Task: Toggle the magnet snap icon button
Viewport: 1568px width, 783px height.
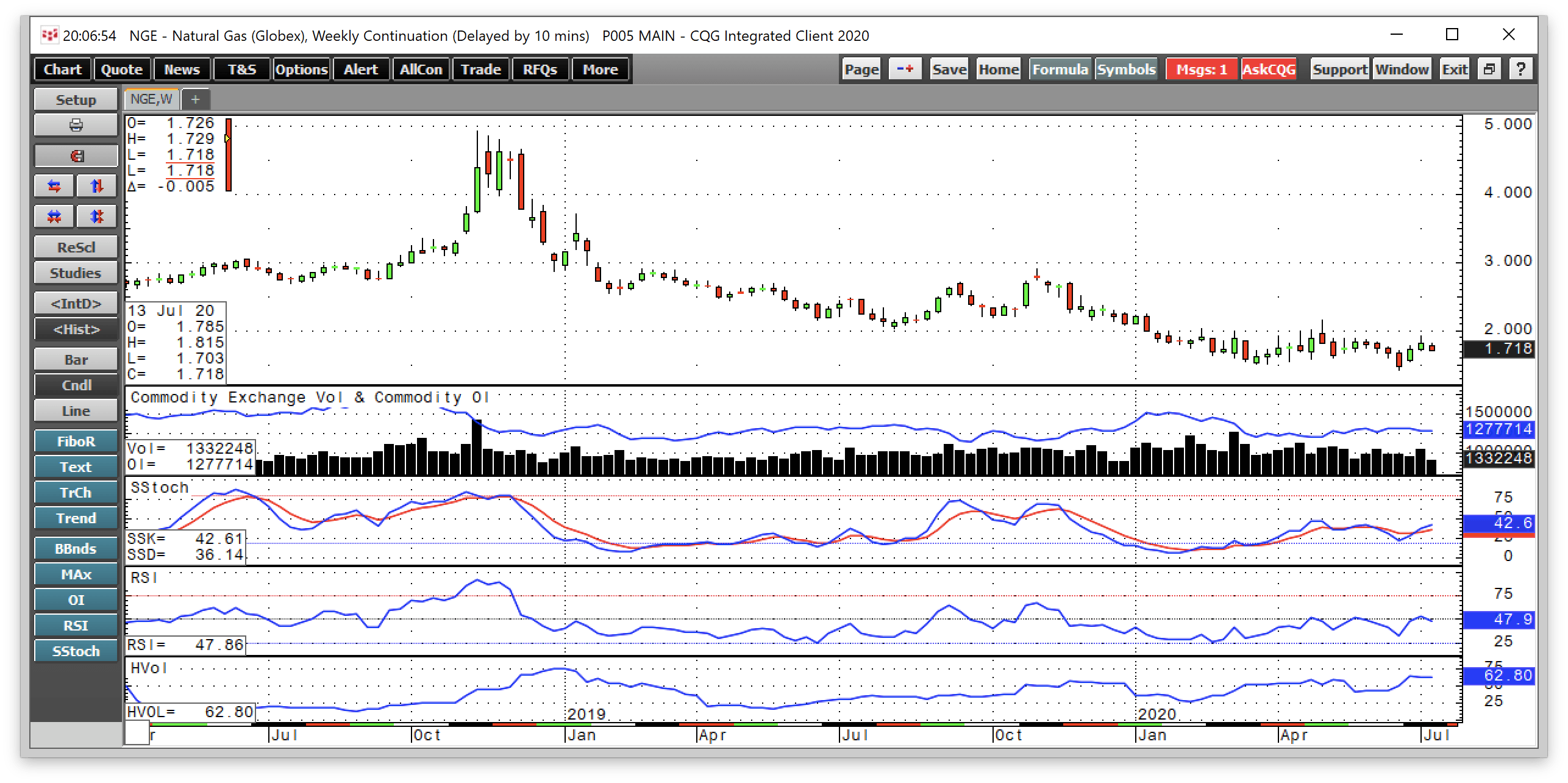Action: (x=76, y=156)
